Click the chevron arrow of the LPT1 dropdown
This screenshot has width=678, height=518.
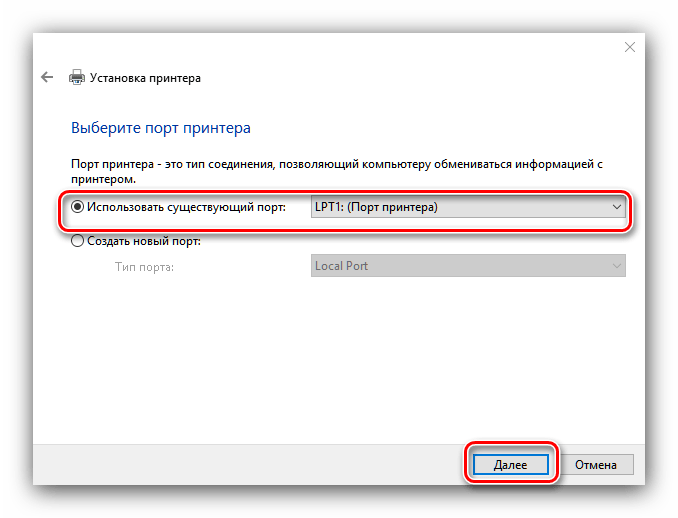616,208
